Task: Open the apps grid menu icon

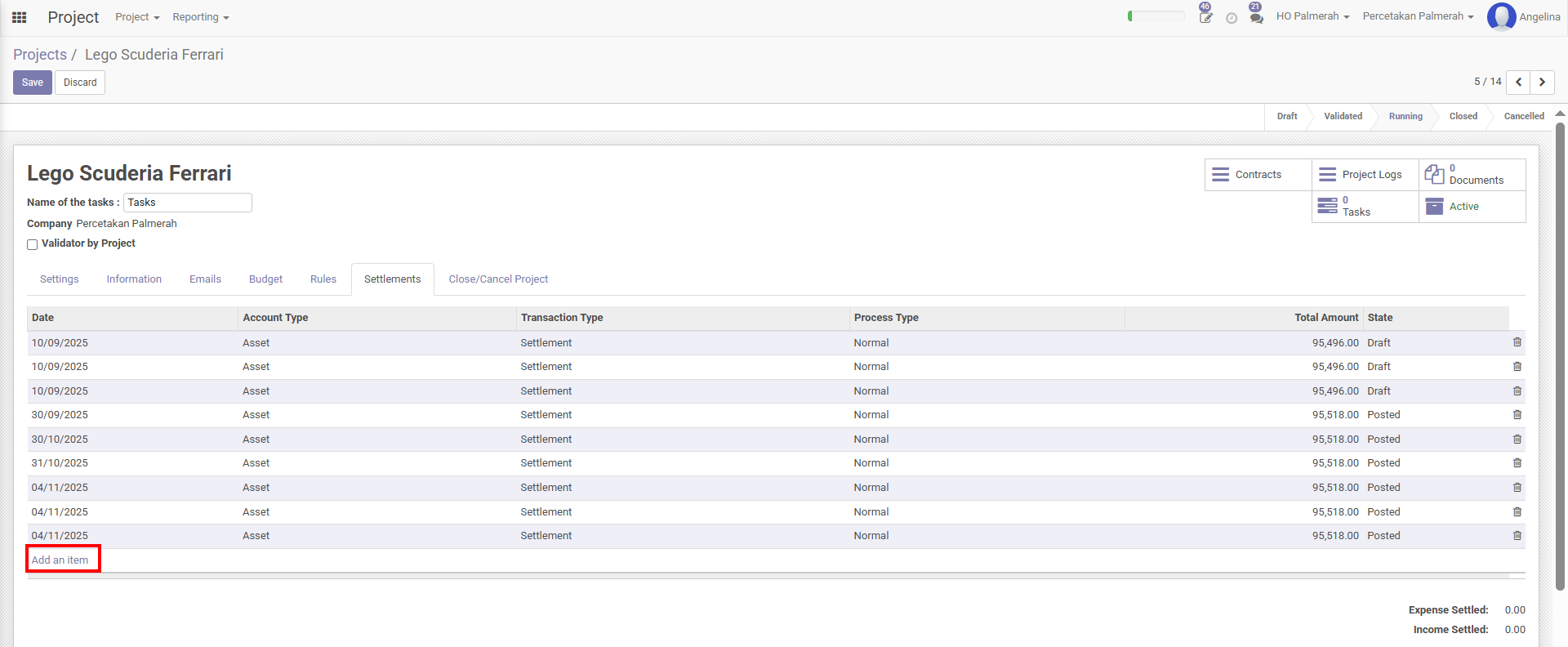Action: (x=20, y=17)
